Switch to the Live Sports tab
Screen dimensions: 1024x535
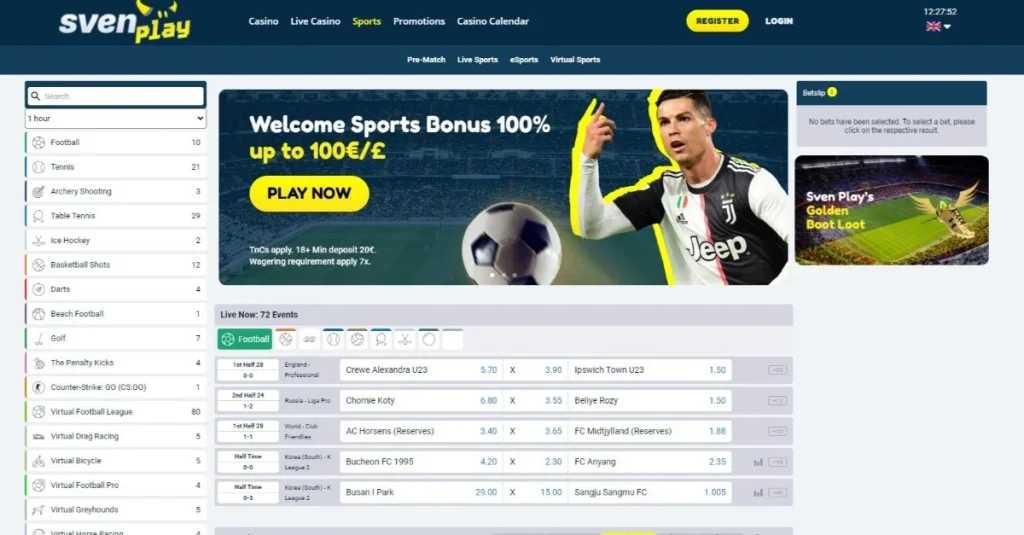477,59
